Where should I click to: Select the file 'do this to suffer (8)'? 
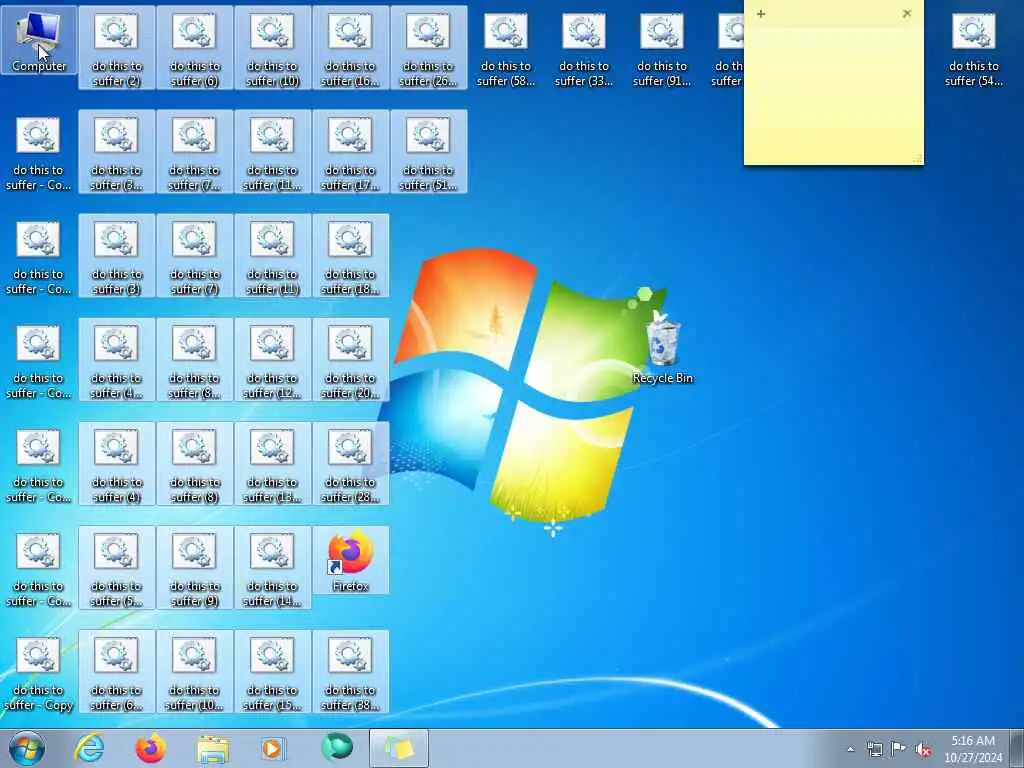pyautogui.click(x=195, y=463)
